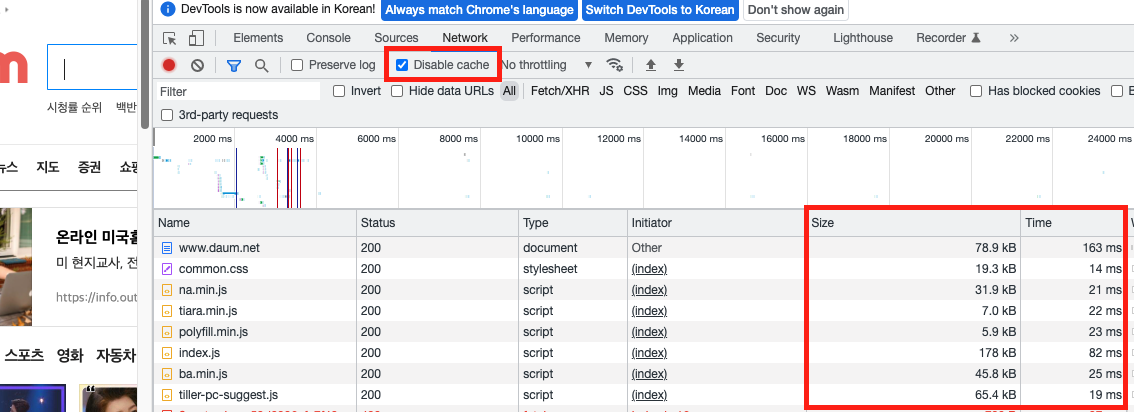
Task: Switch to the Performance tab
Action: [x=546, y=38]
